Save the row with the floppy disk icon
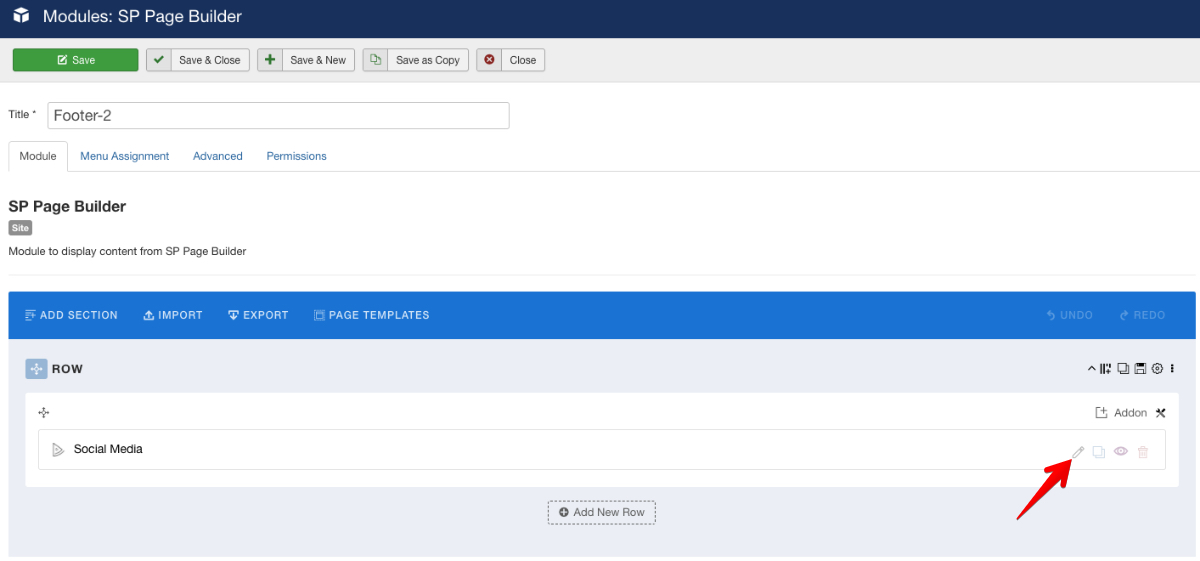1200x561 pixels. click(1140, 369)
